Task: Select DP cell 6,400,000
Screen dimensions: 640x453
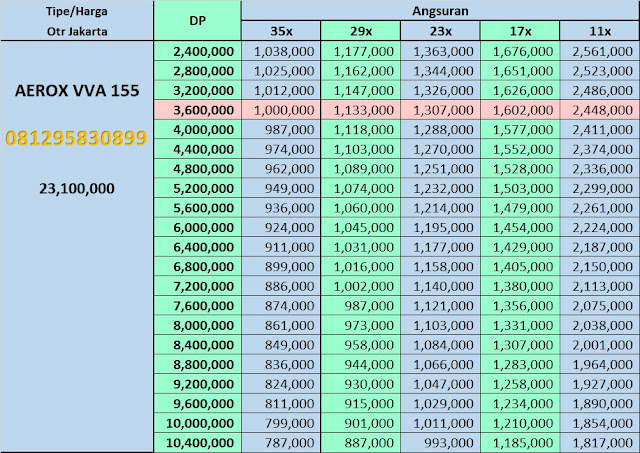Action: pos(198,247)
